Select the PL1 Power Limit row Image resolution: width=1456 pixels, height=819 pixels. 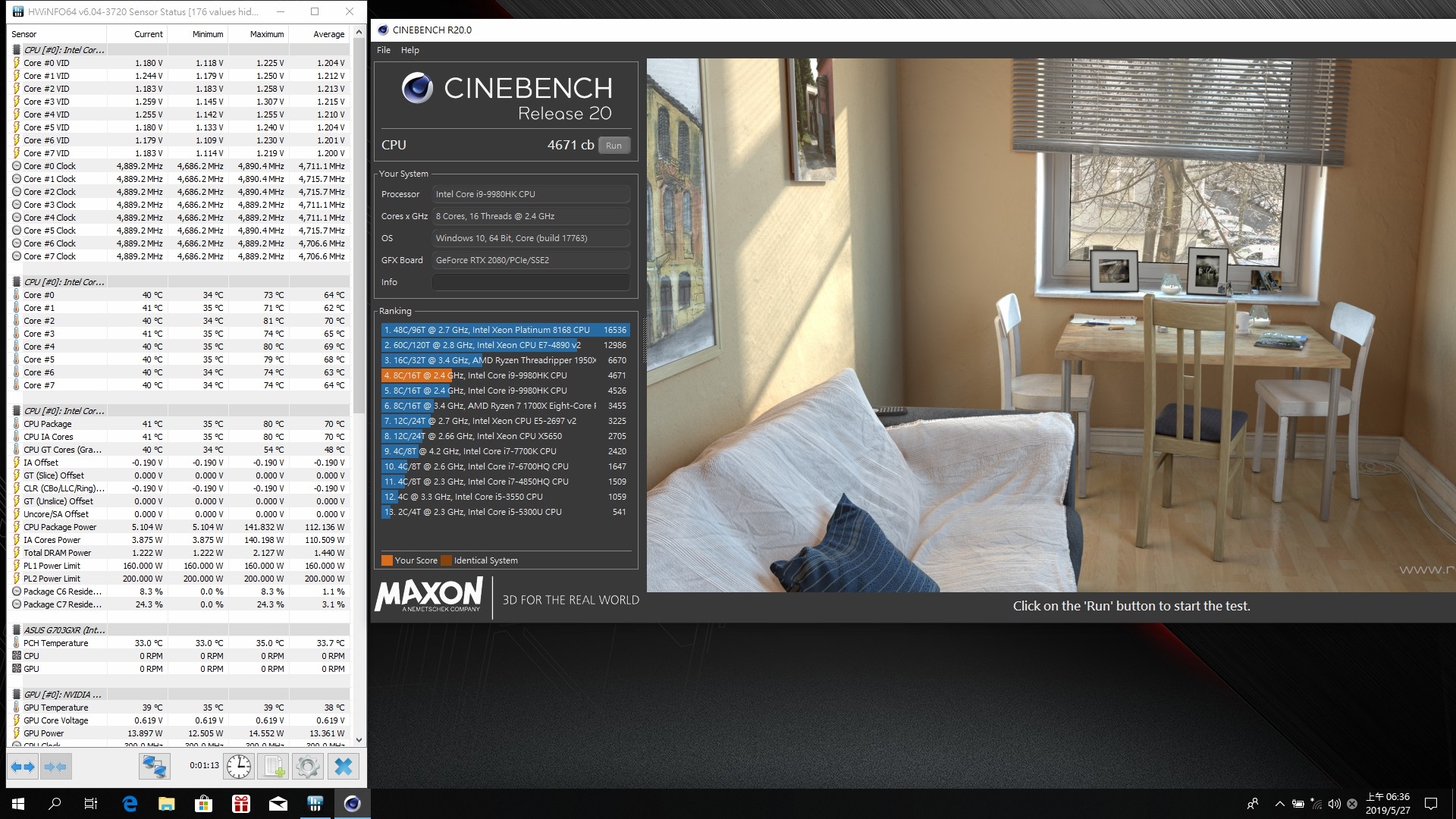coord(180,566)
